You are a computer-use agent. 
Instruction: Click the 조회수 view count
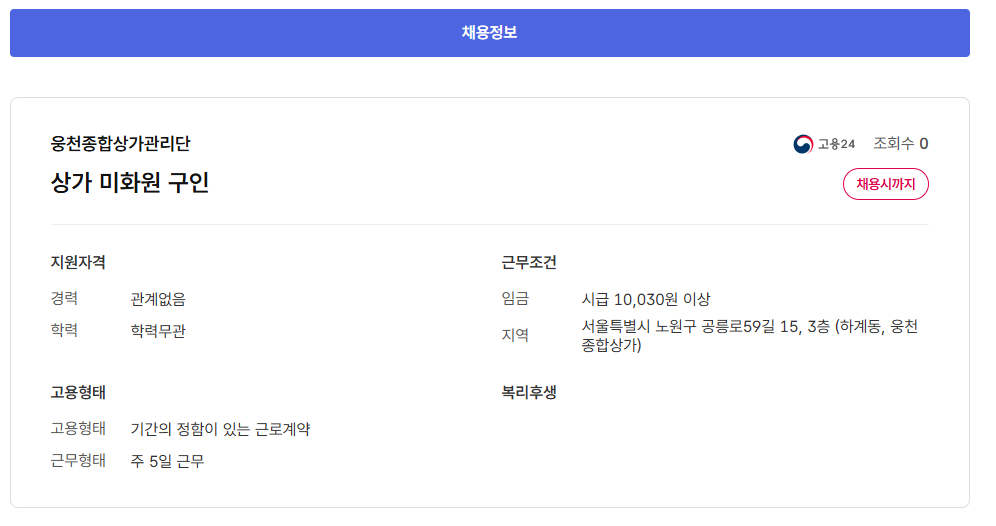(x=900, y=144)
